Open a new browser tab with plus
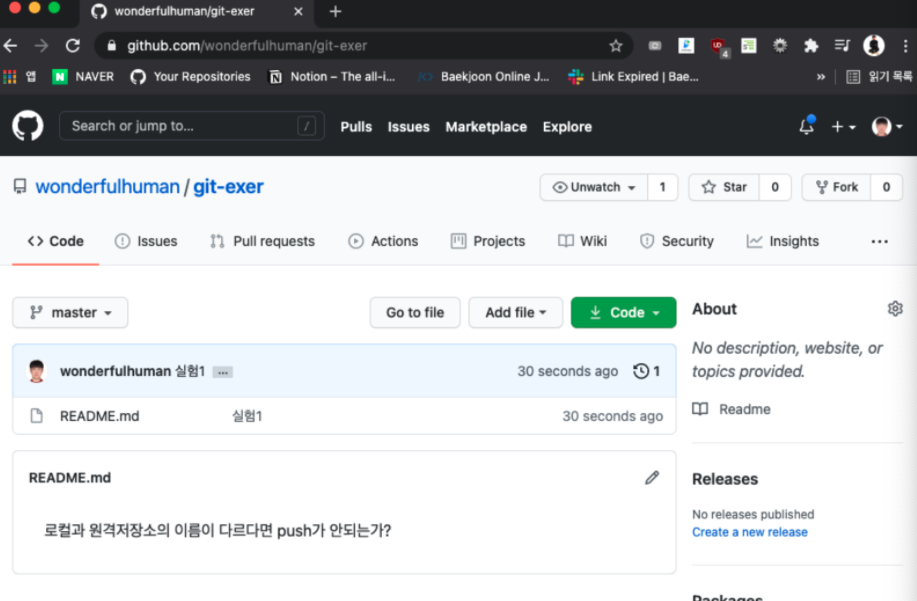This screenshot has width=917, height=601. pos(335,12)
